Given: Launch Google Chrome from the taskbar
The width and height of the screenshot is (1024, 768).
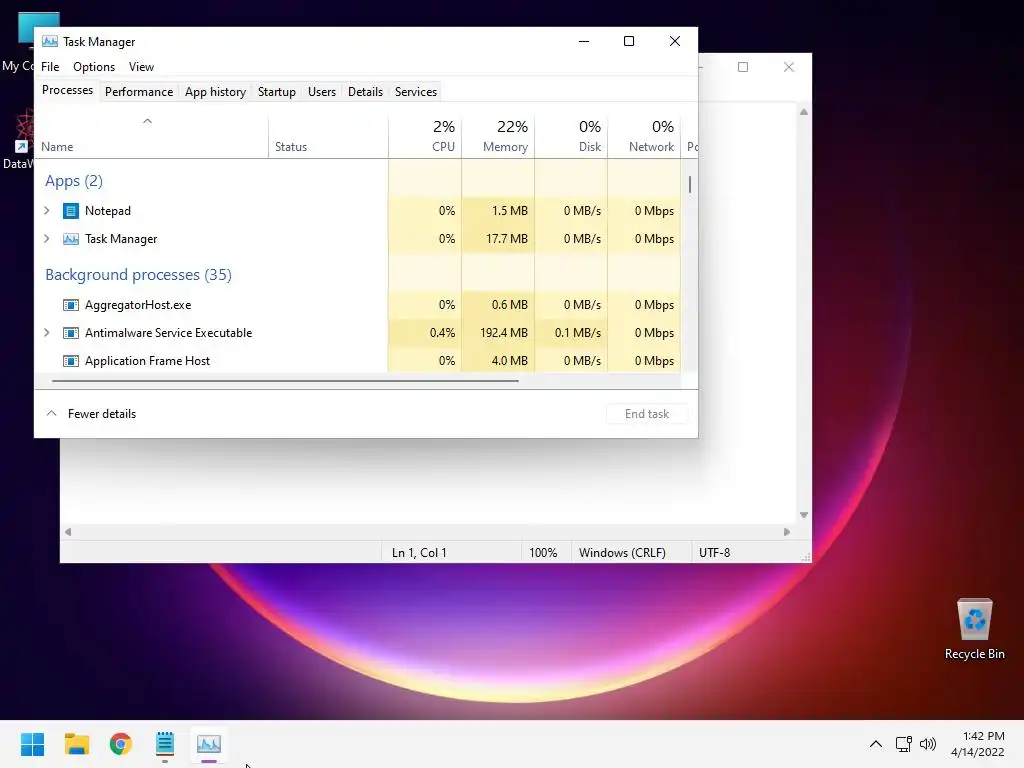Looking at the screenshot, I should [121, 744].
